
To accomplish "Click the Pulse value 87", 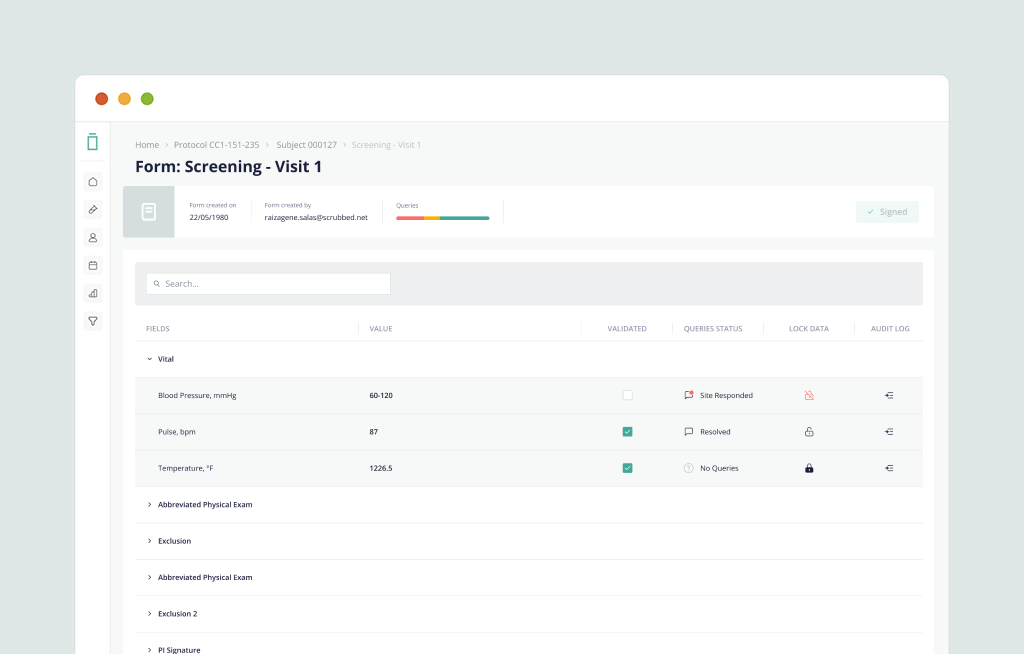I will click(x=374, y=432).
